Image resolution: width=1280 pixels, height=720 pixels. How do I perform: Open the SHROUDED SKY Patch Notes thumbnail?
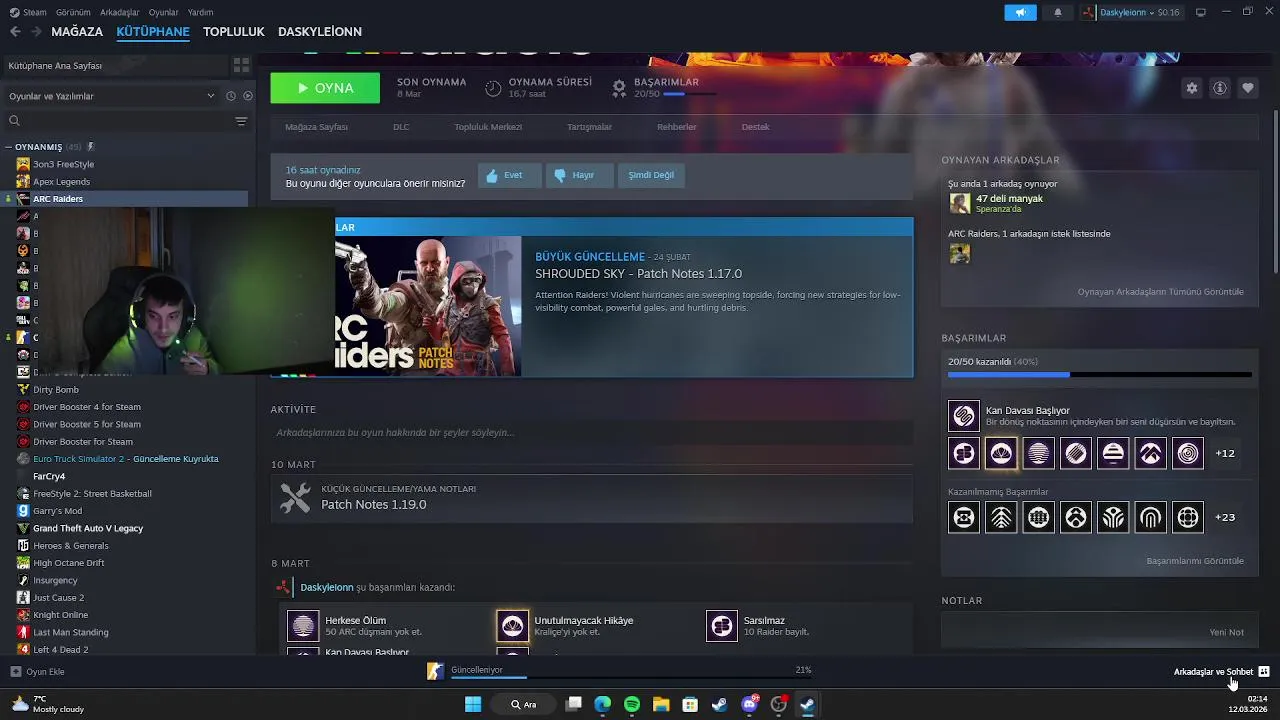(428, 306)
